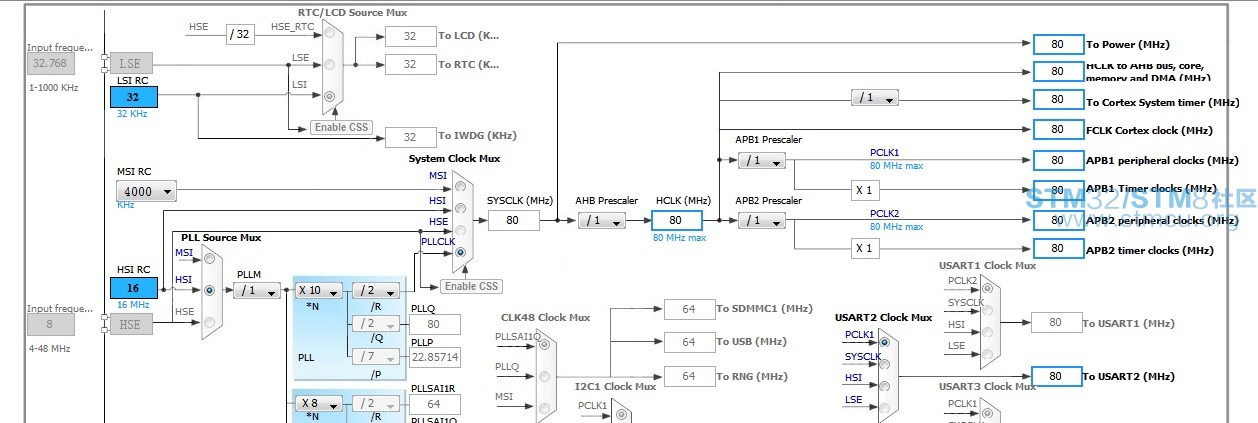The width and height of the screenshot is (1258, 423).
Task: Select LSE in USART2 Clock Mux
Action: pyautogui.click(x=884, y=408)
